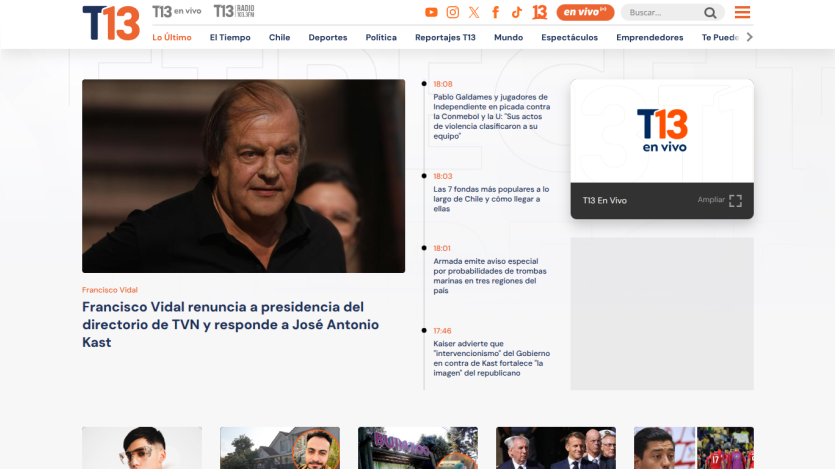
Task: Open the Emprendedores section
Action: (650, 37)
